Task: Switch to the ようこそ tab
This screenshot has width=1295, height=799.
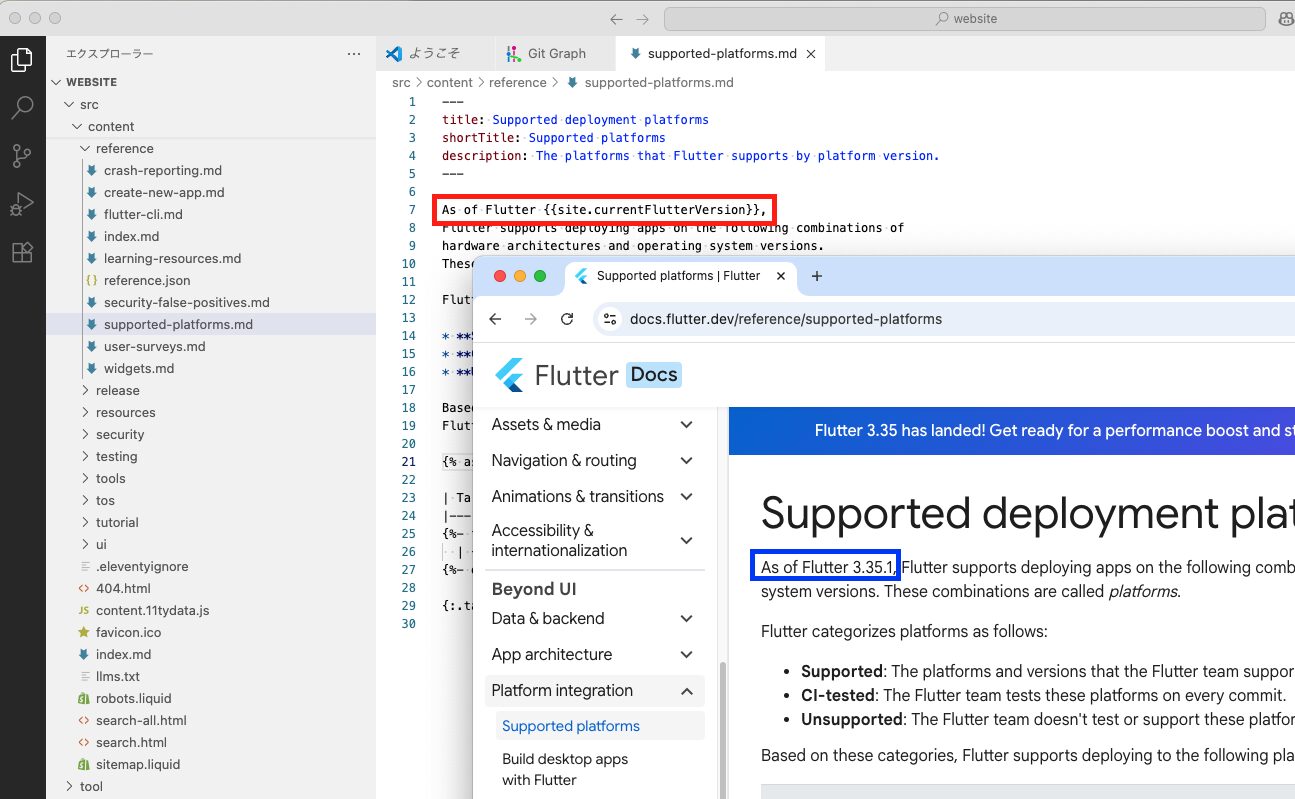Action: click(x=435, y=54)
